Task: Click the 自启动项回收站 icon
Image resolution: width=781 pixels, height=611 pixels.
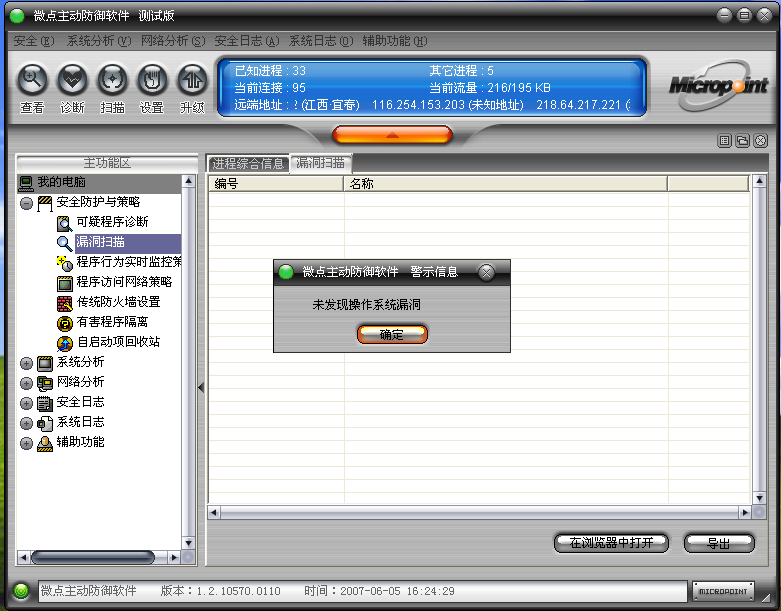Action: point(64,343)
